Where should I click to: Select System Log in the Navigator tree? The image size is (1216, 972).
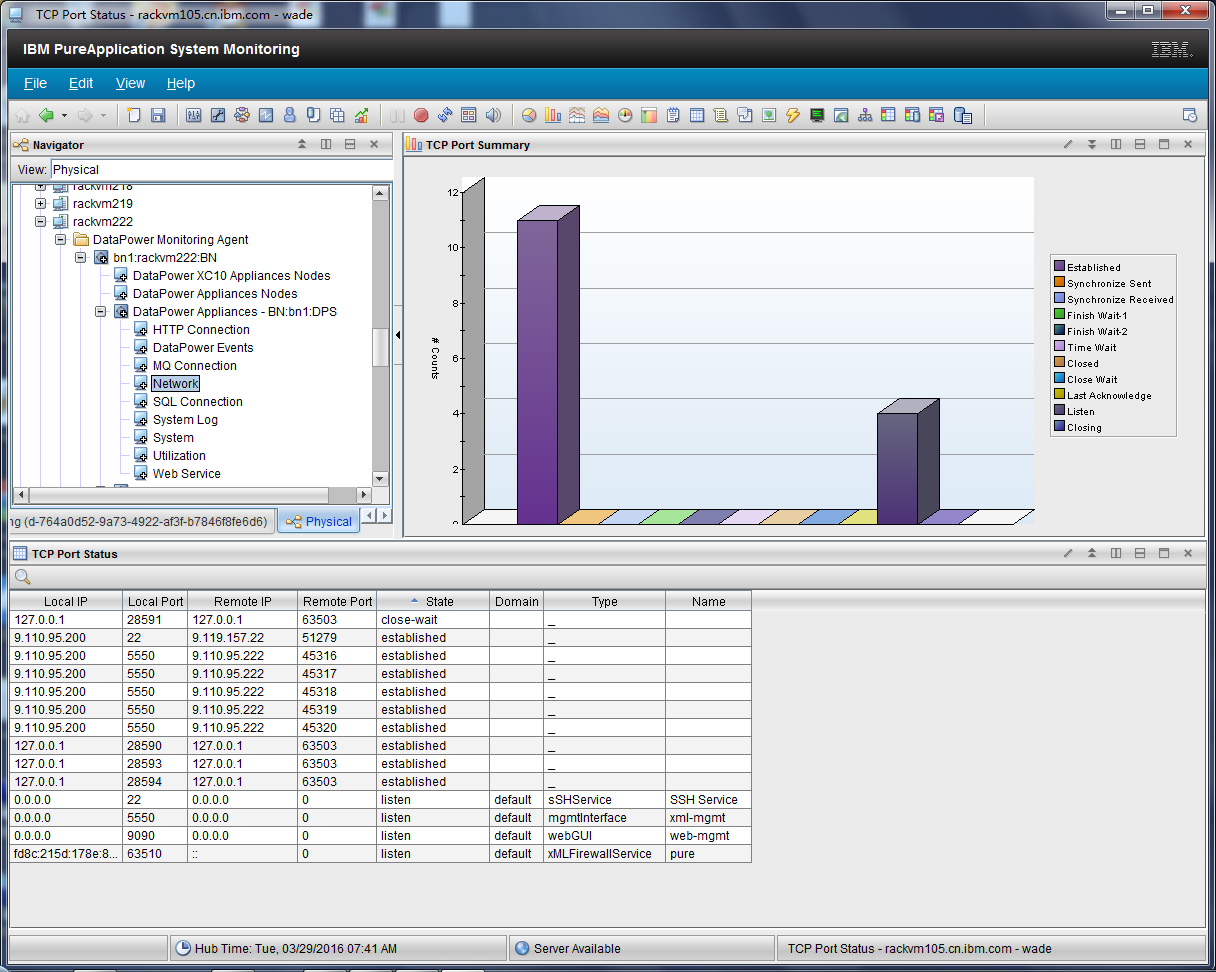(x=185, y=419)
